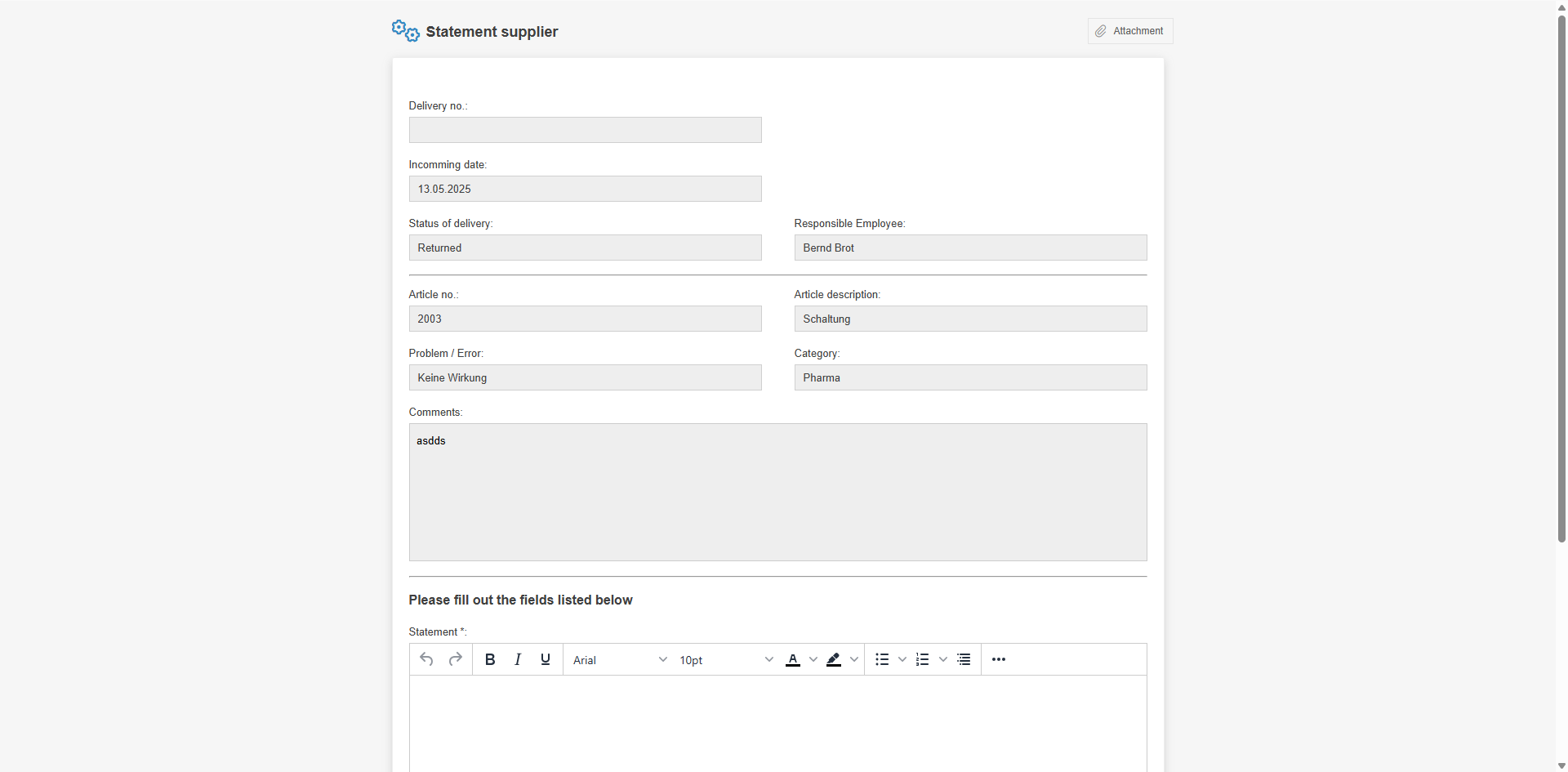Expand the highlight color picker arrow
1568x772 pixels.
(854, 659)
